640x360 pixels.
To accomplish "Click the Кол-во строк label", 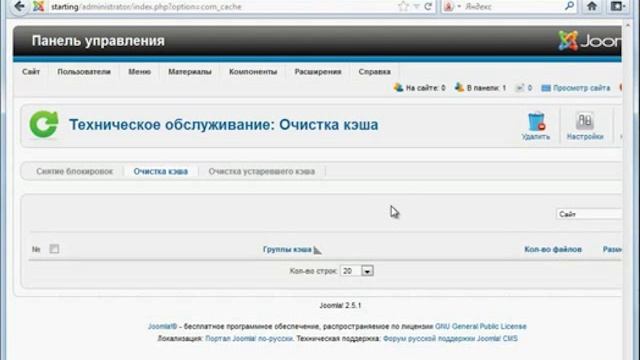I will coord(313,271).
